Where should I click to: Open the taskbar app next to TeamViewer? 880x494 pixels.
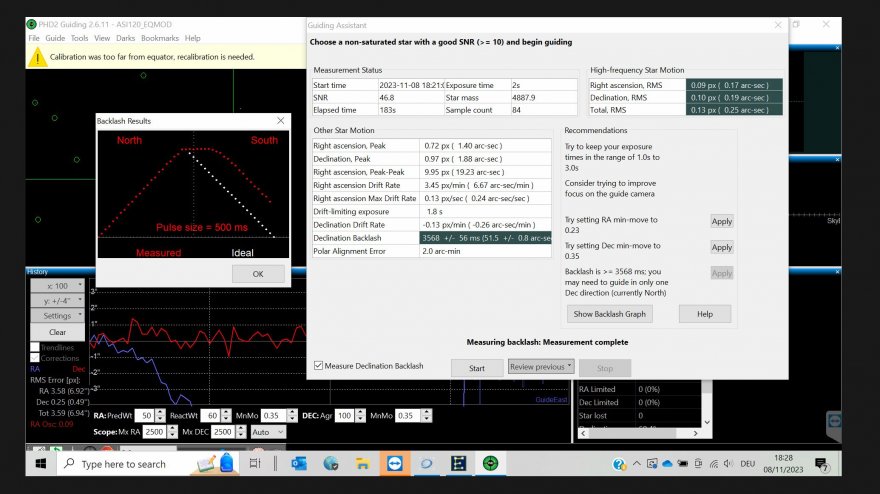click(427, 464)
